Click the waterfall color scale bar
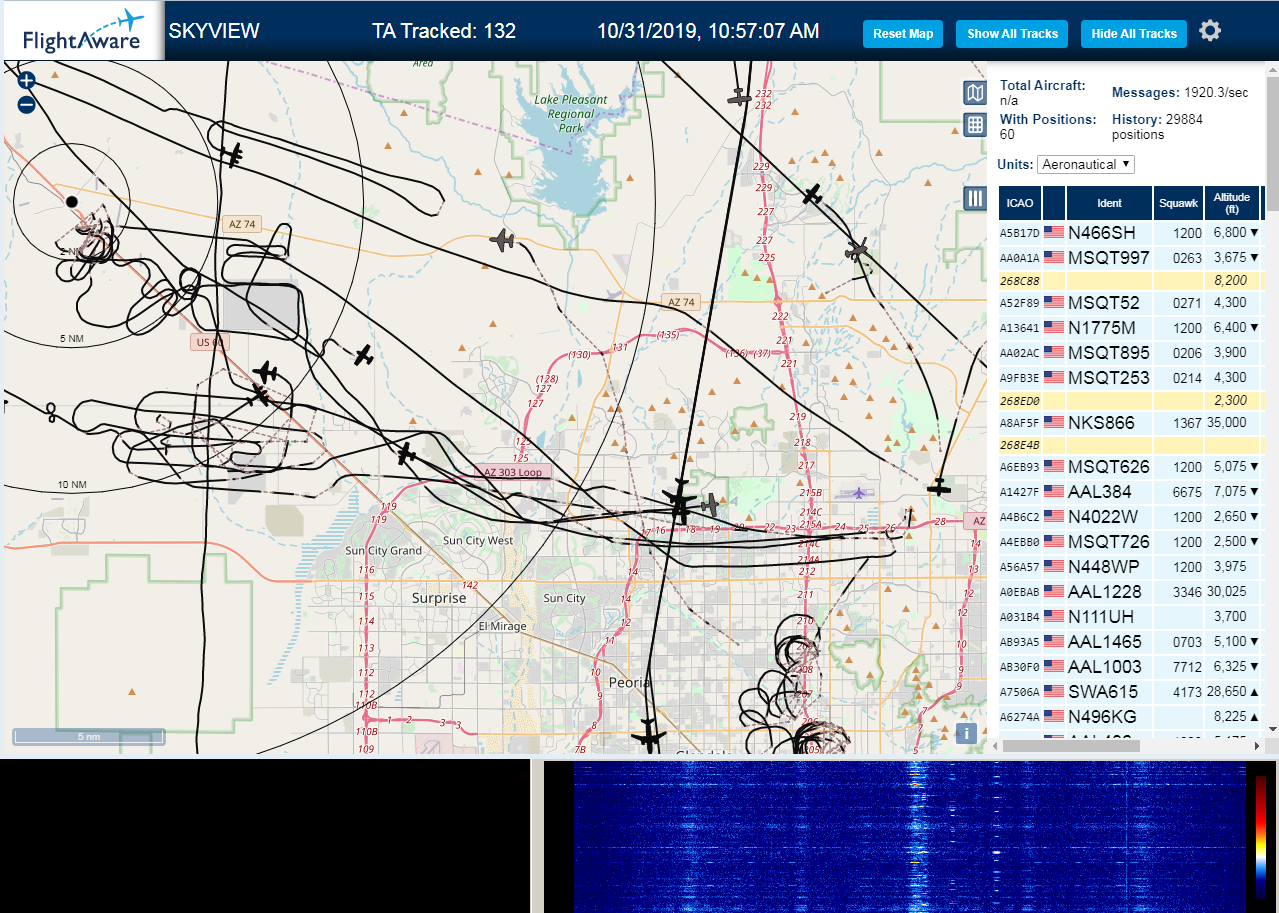 click(x=1261, y=836)
